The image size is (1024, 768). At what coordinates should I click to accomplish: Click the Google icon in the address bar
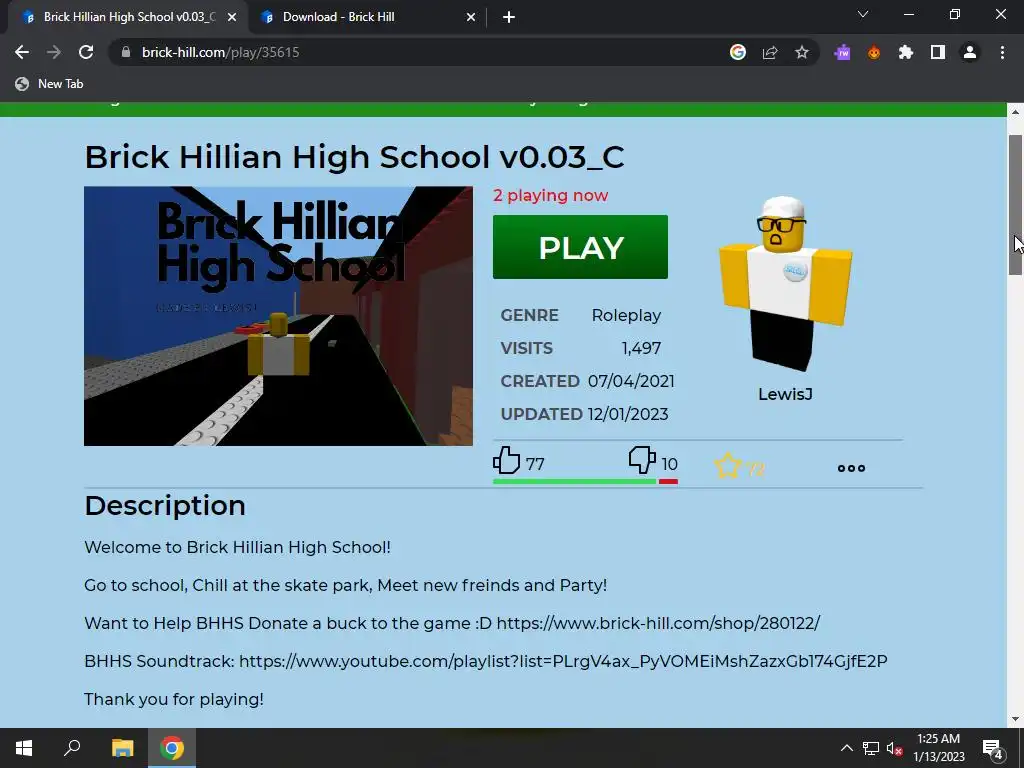point(738,52)
